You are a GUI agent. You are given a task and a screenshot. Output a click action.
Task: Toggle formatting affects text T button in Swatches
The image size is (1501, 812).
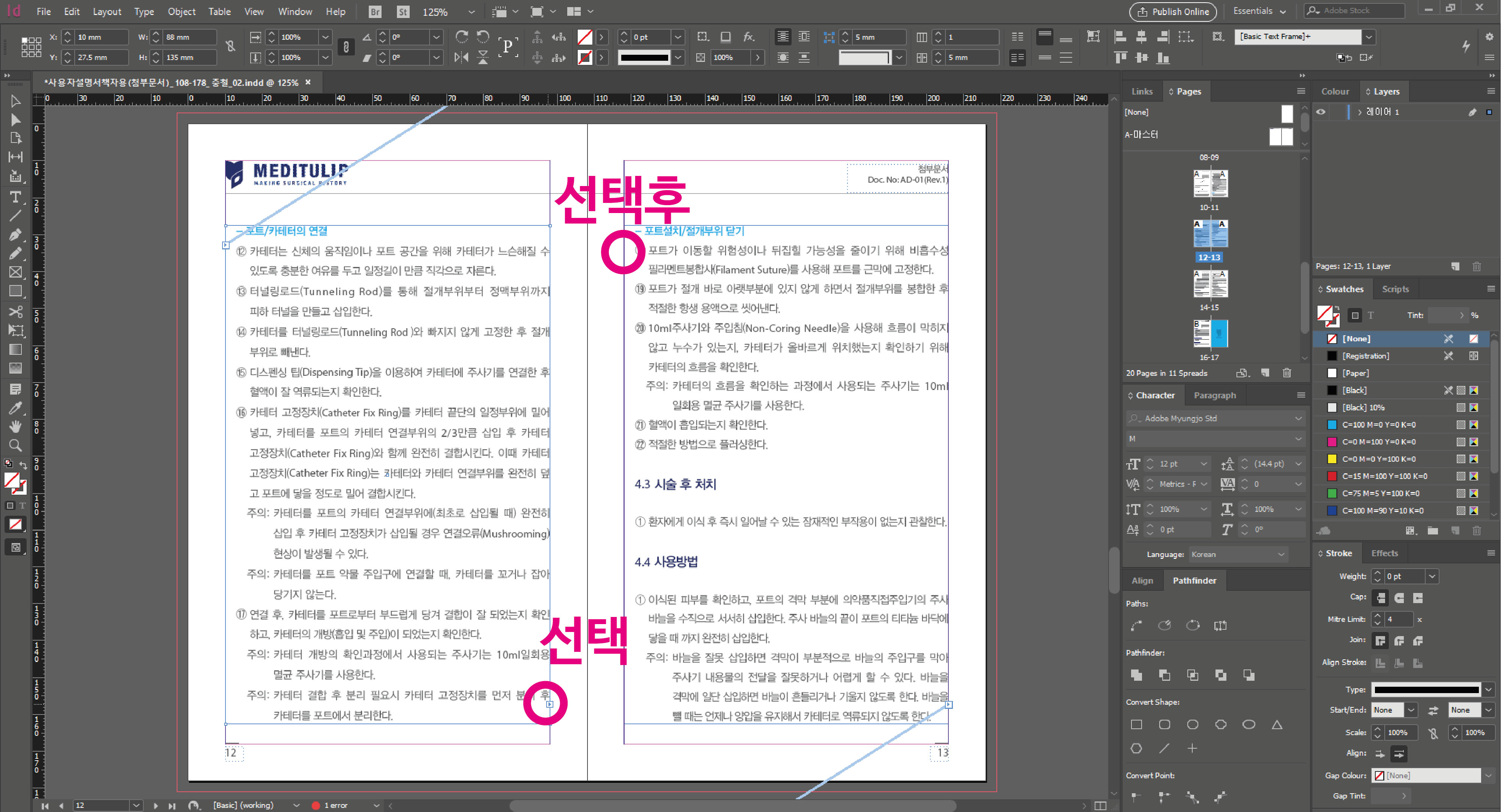pos(1370,315)
